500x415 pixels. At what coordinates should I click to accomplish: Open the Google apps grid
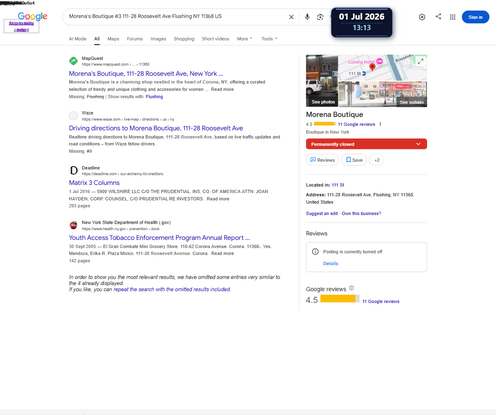pyautogui.click(x=452, y=17)
